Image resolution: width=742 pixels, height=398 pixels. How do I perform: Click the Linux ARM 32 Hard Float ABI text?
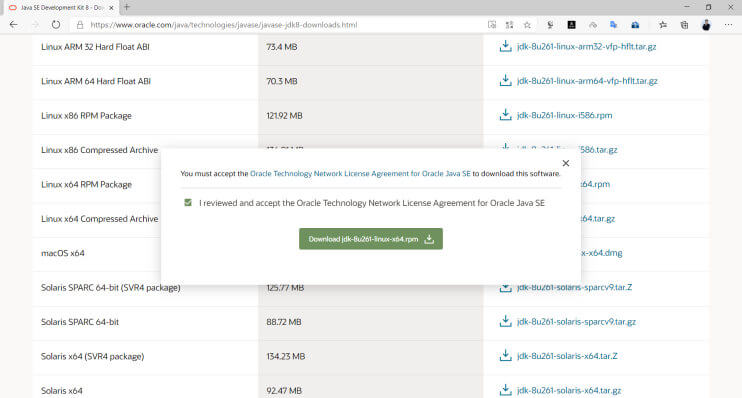95,47
